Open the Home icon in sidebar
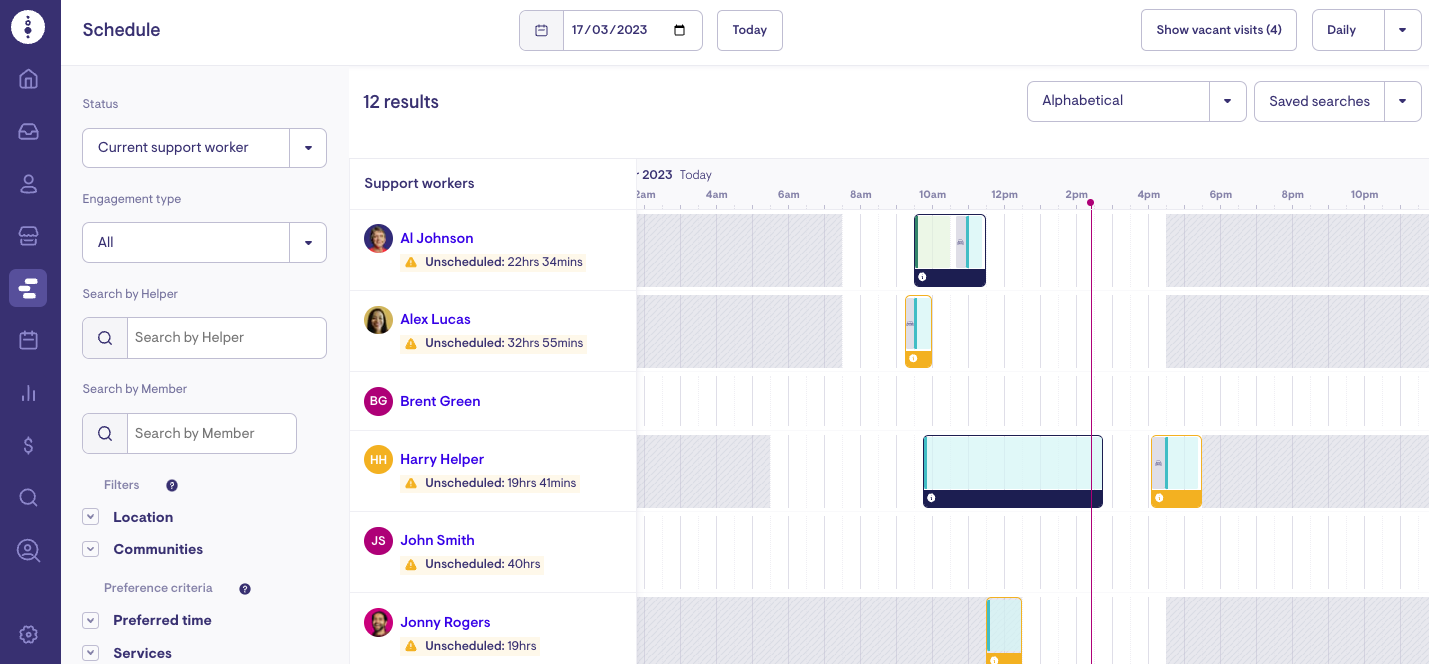The image size is (1429, 664). coord(28,79)
